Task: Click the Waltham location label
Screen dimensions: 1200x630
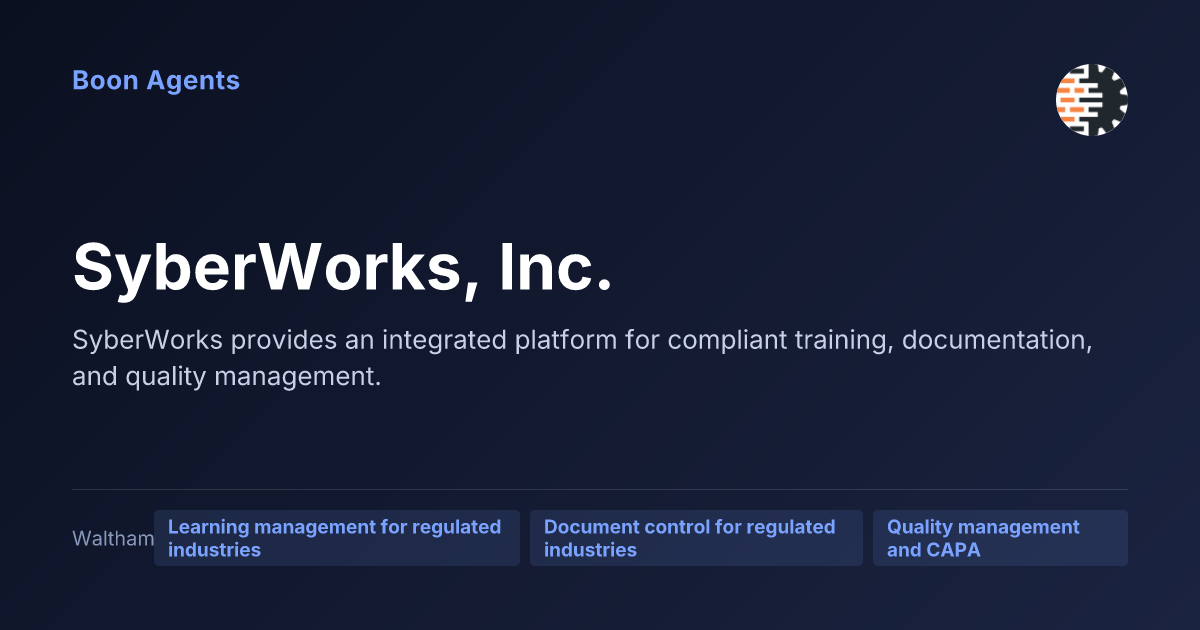Action: click(113, 539)
